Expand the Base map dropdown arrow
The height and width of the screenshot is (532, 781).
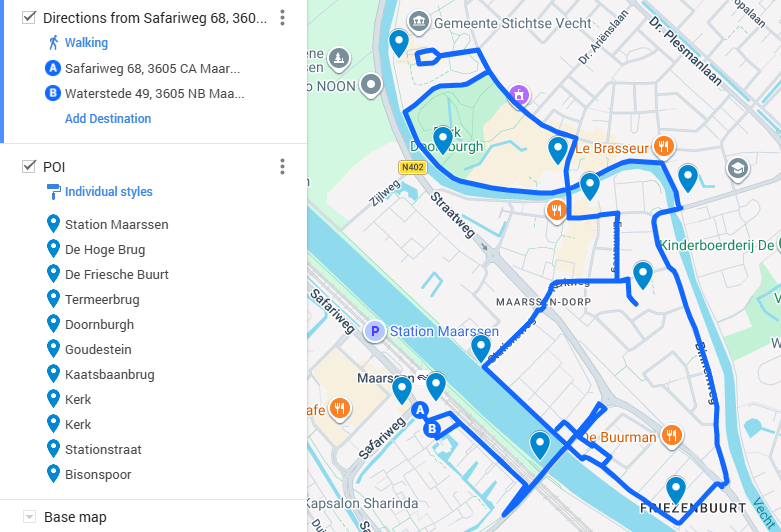pyautogui.click(x=29, y=517)
